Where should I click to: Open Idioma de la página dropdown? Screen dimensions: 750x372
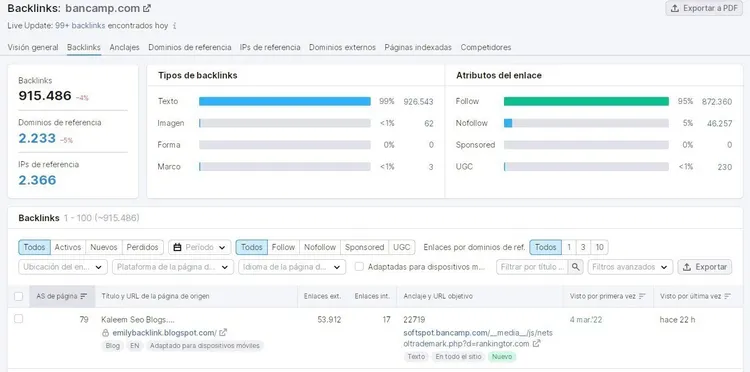292,267
